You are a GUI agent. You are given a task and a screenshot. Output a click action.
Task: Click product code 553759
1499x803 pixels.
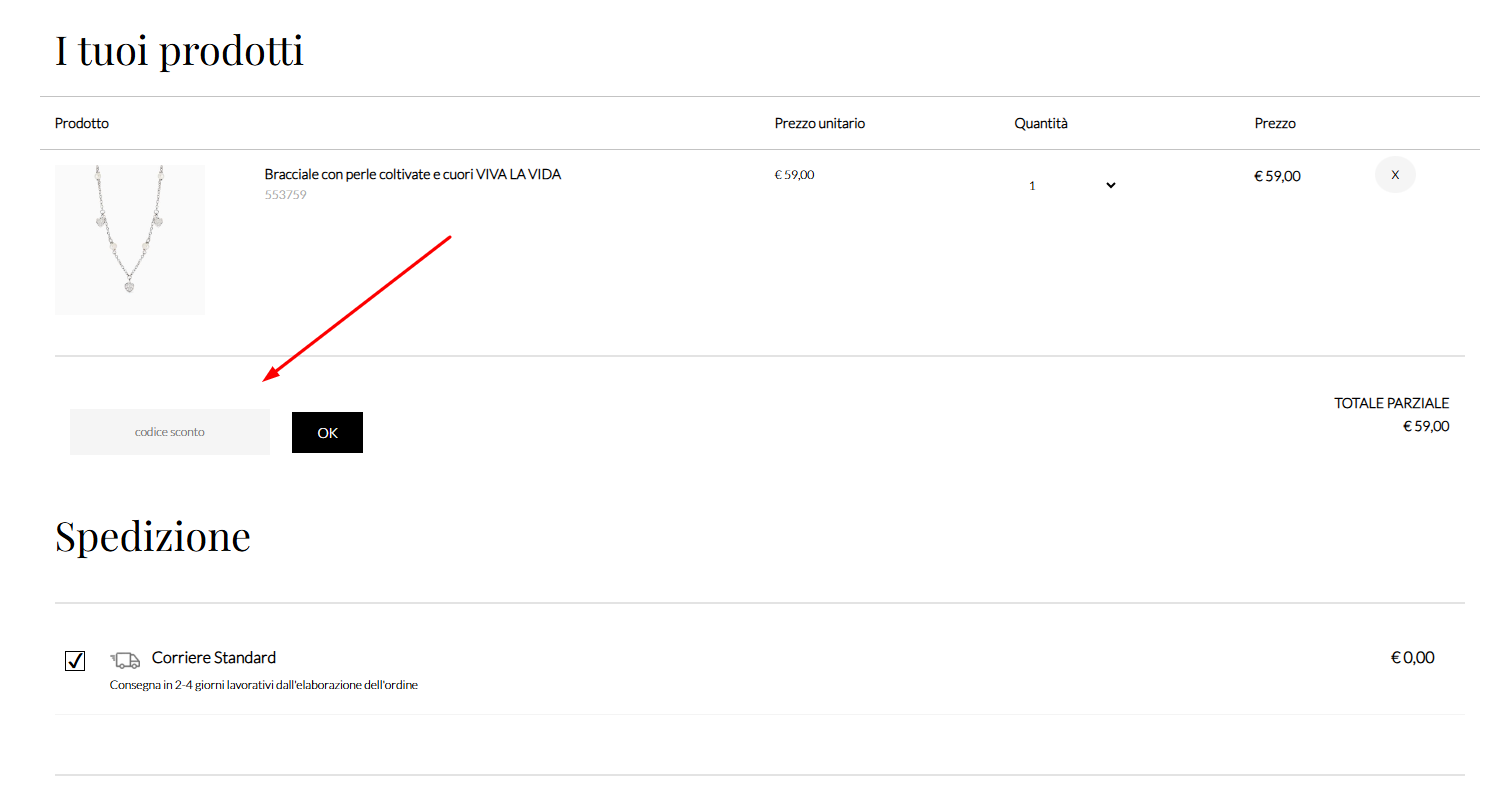(x=285, y=195)
